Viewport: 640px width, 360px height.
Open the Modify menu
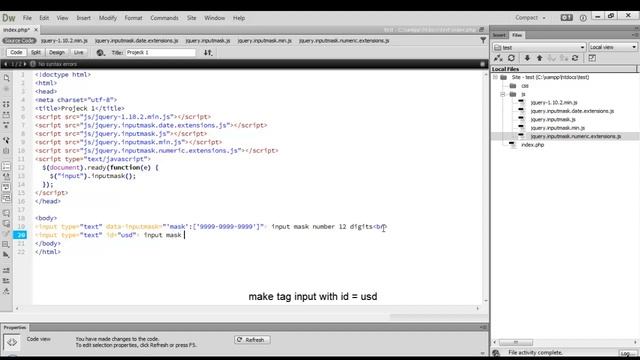click(x=107, y=18)
